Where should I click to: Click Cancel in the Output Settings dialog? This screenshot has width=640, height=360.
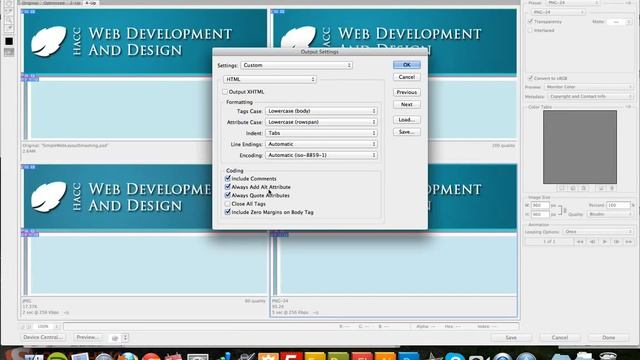(x=407, y=77)
